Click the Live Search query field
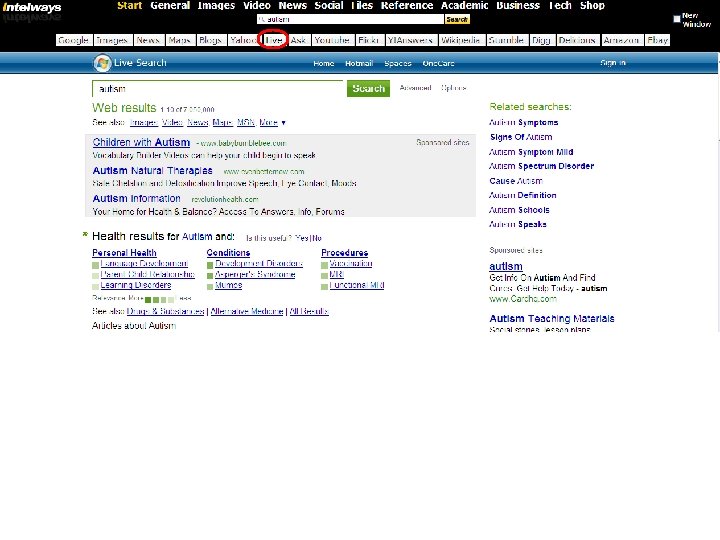 pyautogui.click(x=218, y=89)
